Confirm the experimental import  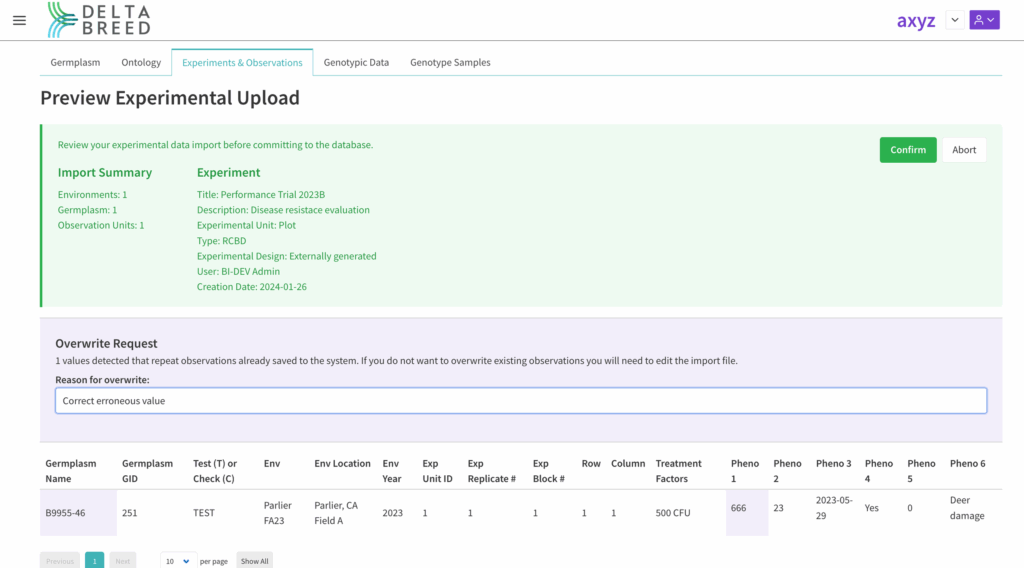[x=907, y=150]
